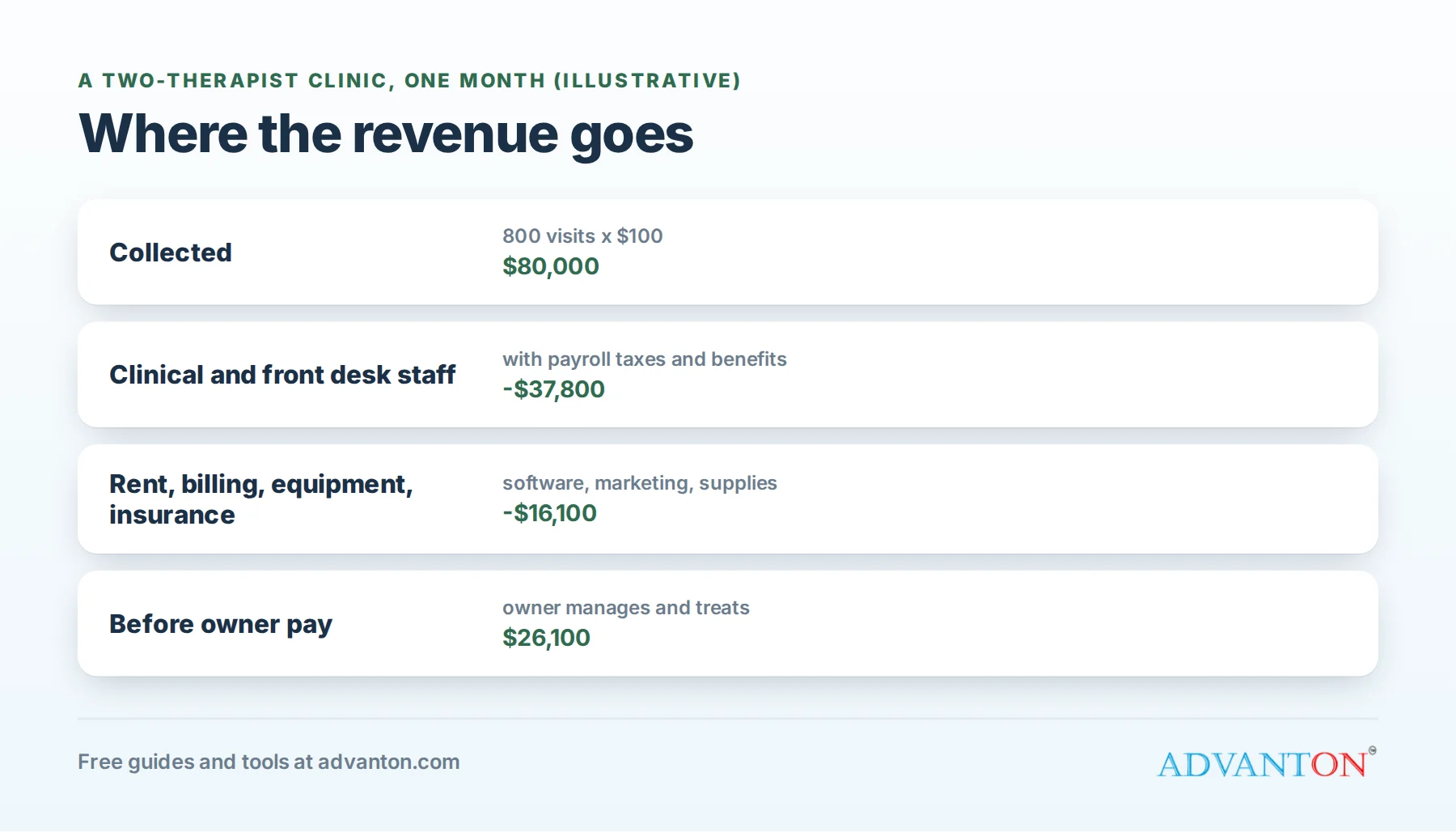Click the '800 visits x $100' text
Screen dimensions: 1456x832
coord(582,236)
